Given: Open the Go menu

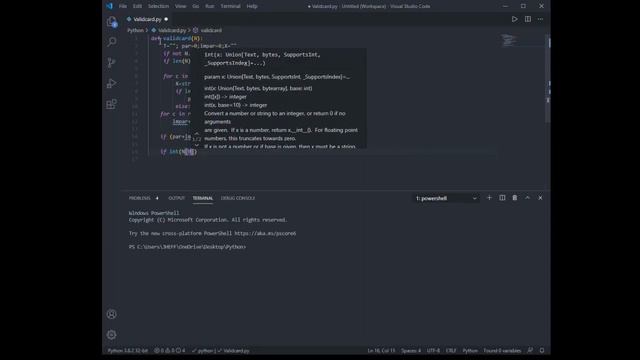Looking at the screenshot, I should click(196, 6).
